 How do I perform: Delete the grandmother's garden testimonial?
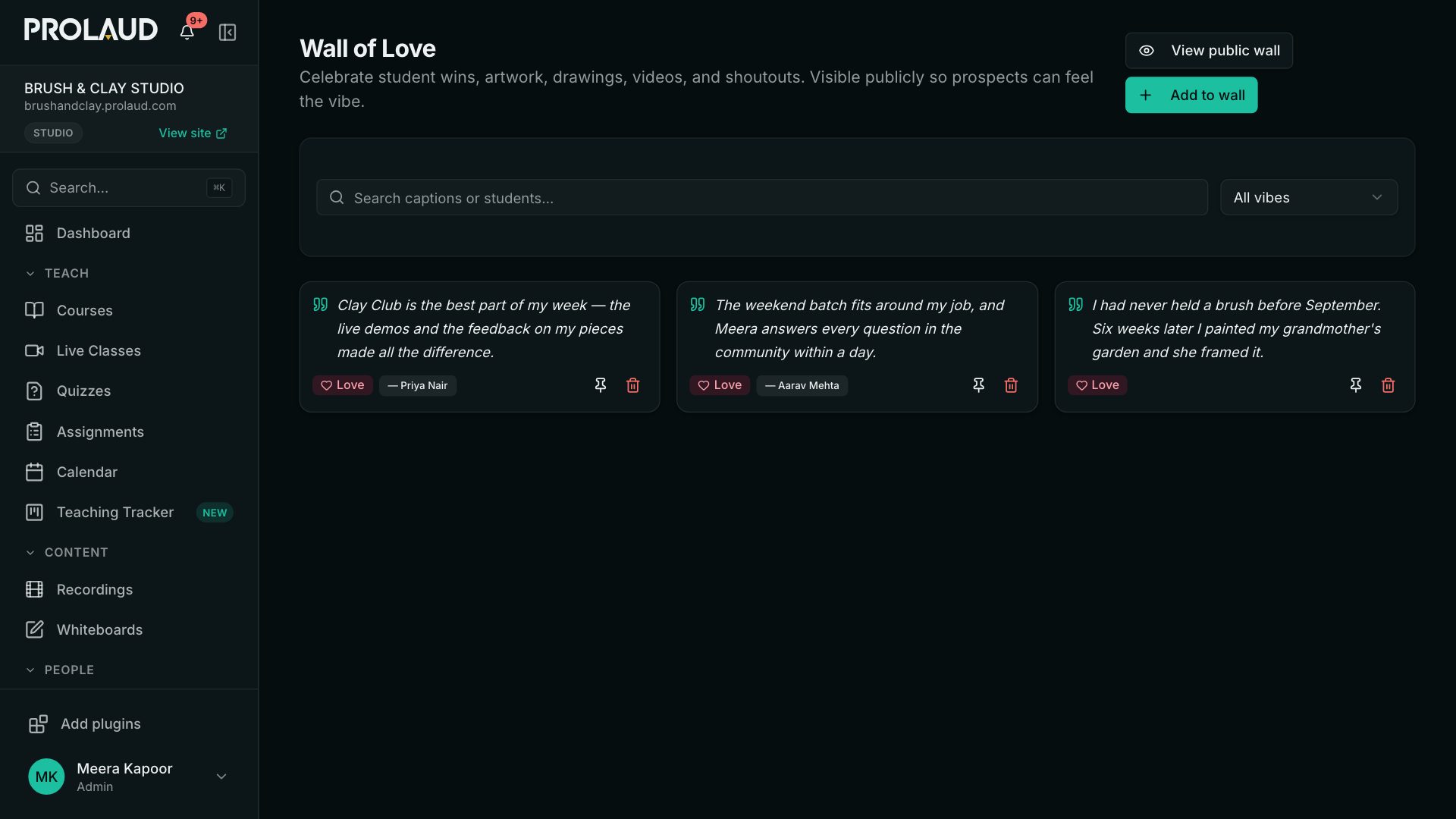click(x=1389, y=385)
